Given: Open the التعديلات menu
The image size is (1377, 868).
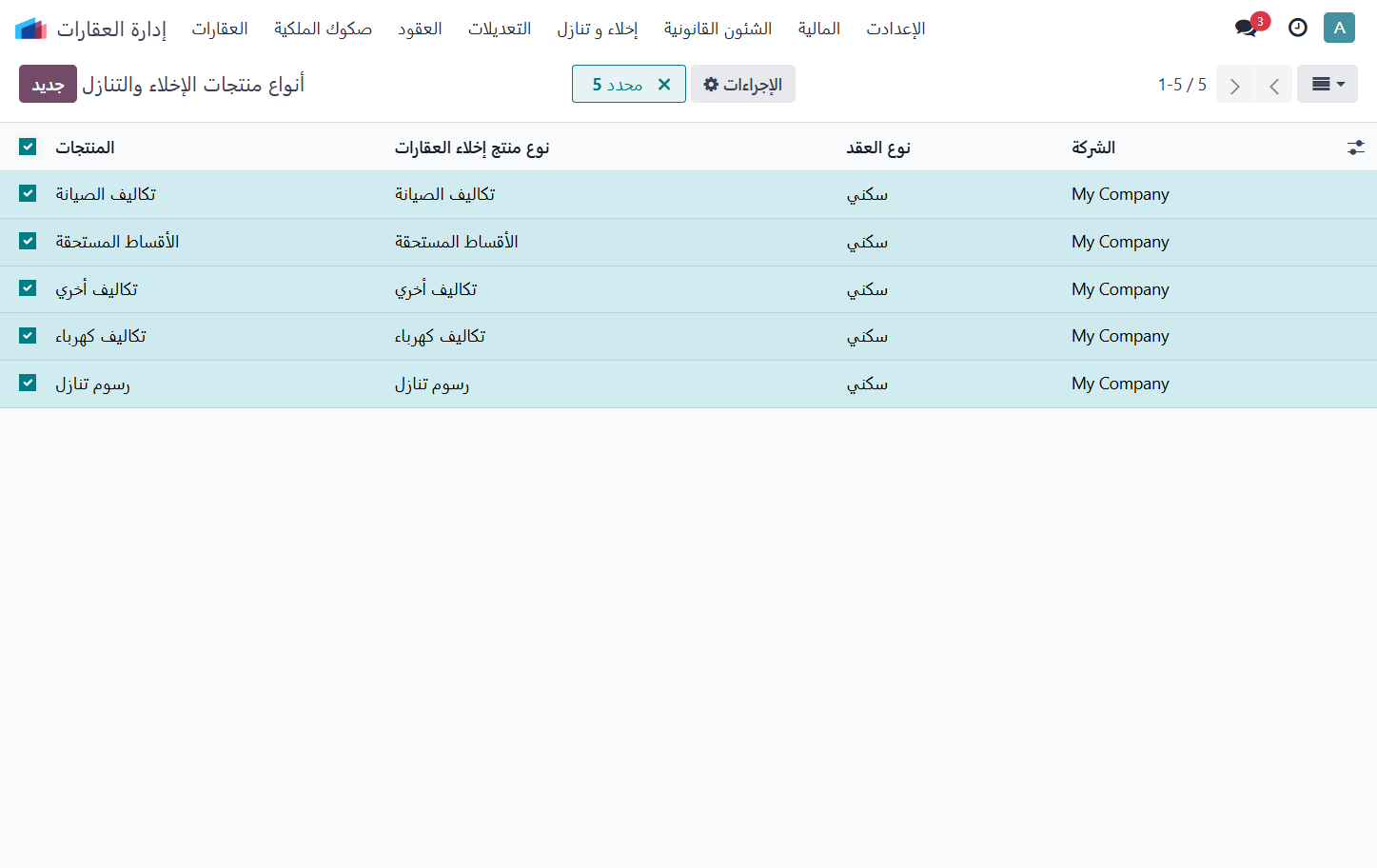Looking at the screenshot, I should [x=500, y=29].
